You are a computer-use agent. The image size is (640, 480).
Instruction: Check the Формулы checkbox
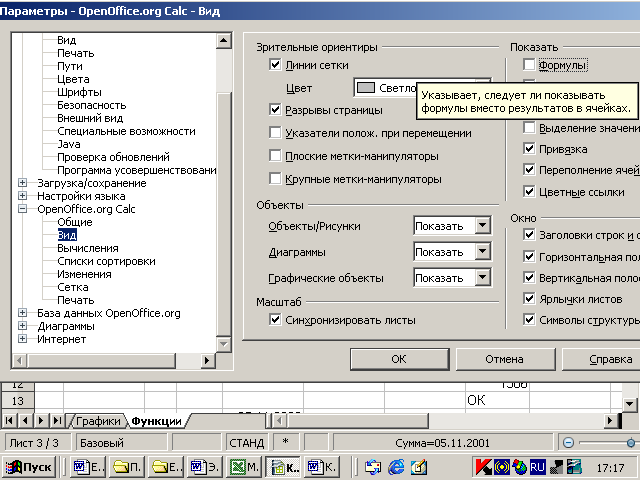[529, 64]
